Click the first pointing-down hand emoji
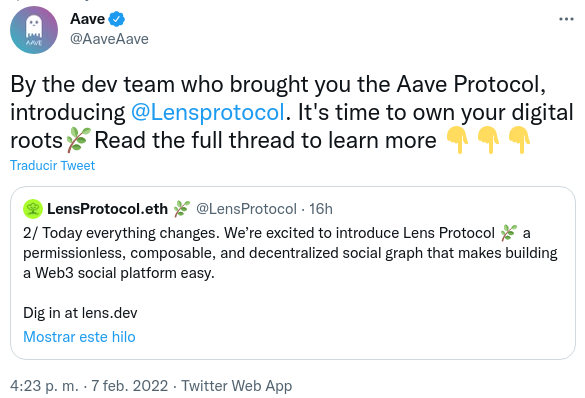 click(458, 140)
